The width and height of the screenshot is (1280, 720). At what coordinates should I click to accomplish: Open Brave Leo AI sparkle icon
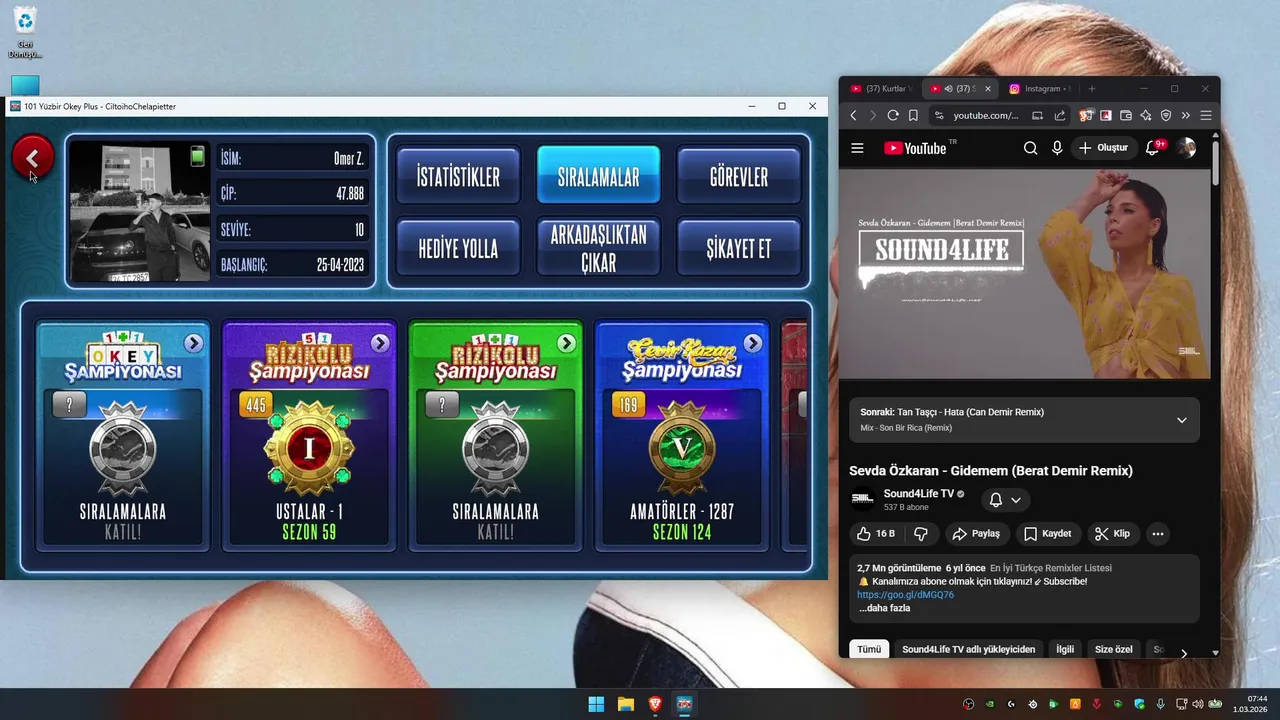[x=1146, y=116]
